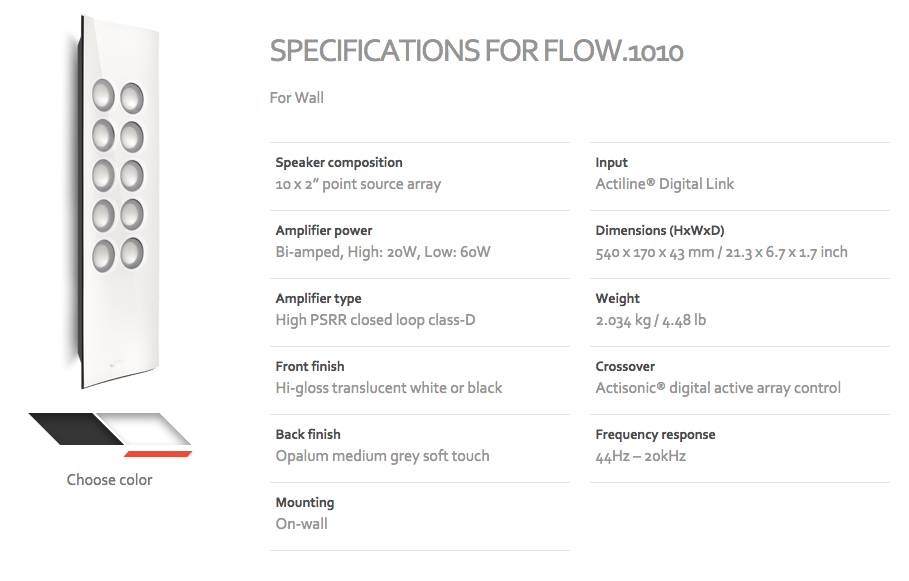
Task: Click the Mounting On-wall entry
Action: click(420, 516)
